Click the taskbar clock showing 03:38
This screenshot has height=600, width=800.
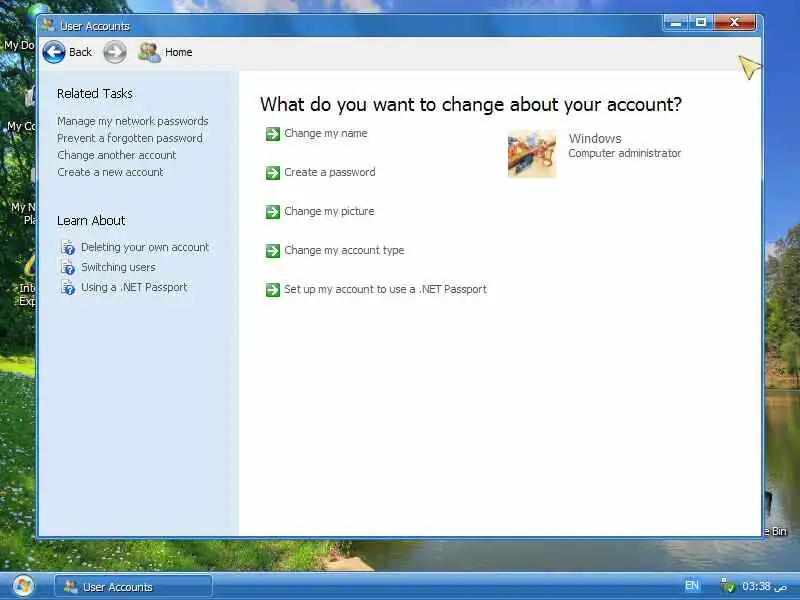pos(763,586)
